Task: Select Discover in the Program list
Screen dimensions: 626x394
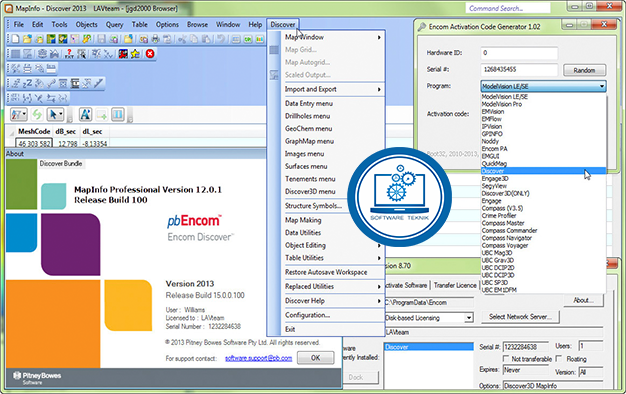Action: (x=543, y=171)
